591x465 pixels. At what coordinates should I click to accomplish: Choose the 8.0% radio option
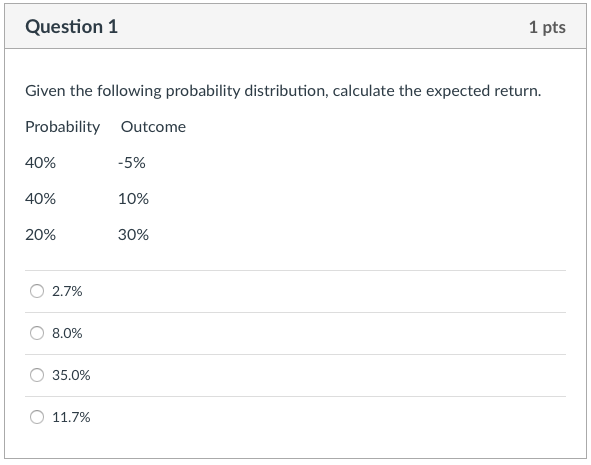point(37,333)
